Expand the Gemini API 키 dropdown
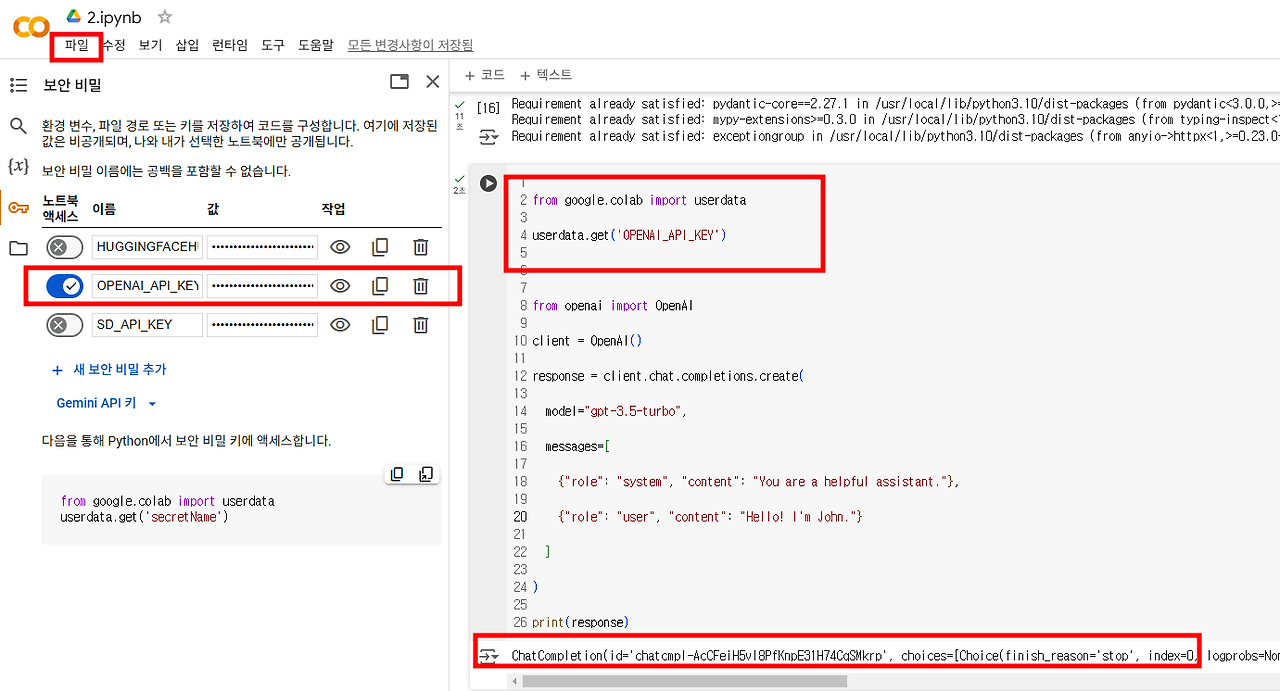The image size is (1280, 691). pos(103,402)
